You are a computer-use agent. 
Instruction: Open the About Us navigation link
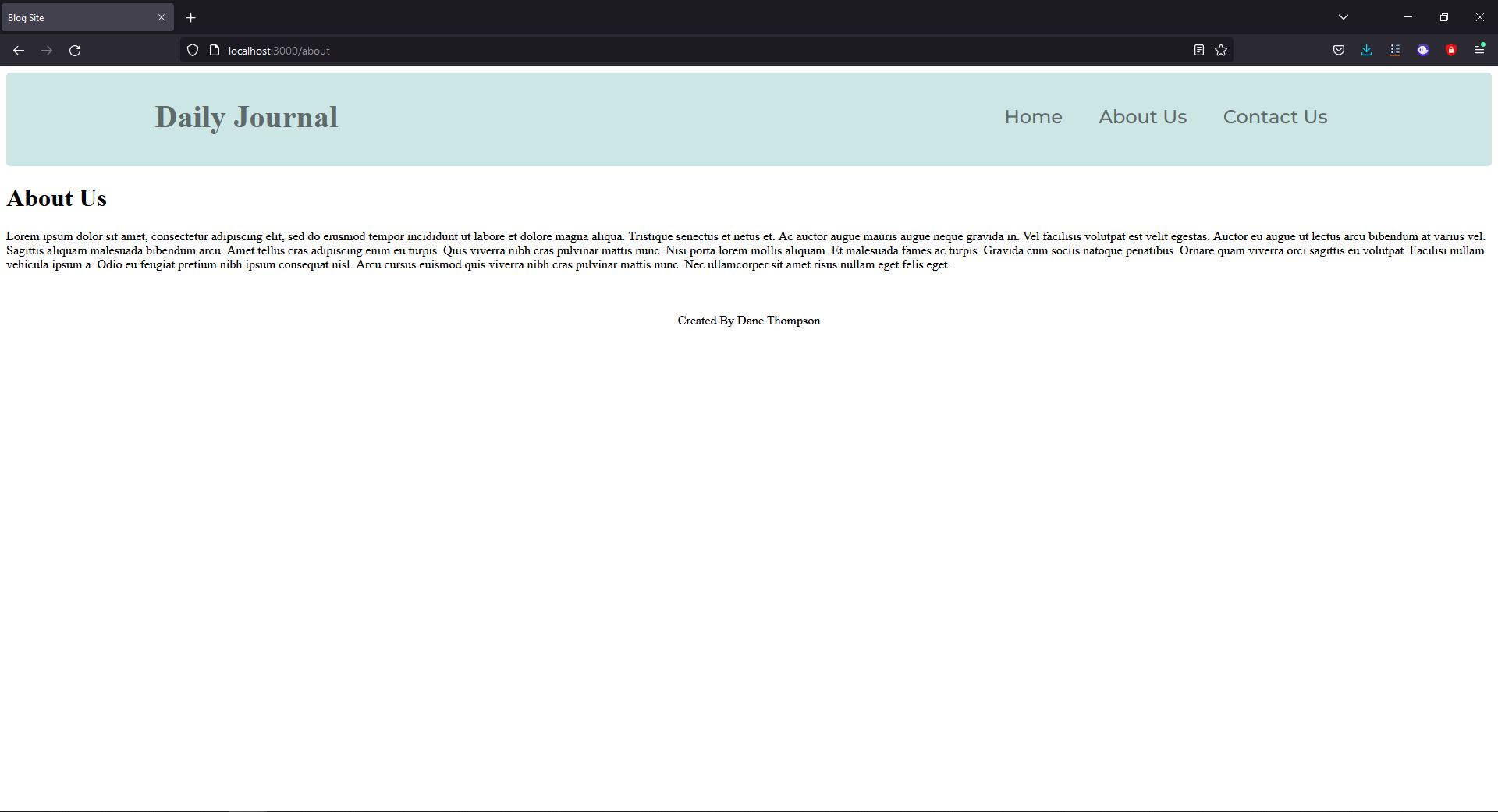1142,117
